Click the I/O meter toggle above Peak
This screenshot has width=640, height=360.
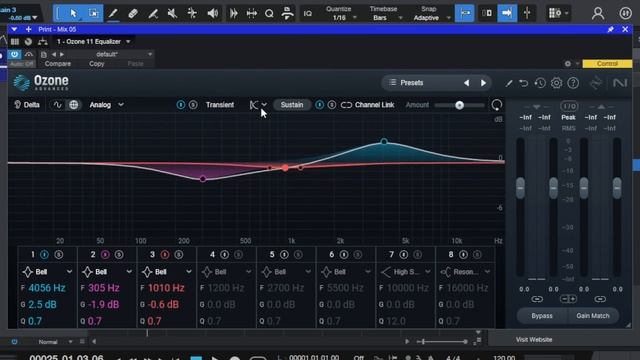(569, 107)
